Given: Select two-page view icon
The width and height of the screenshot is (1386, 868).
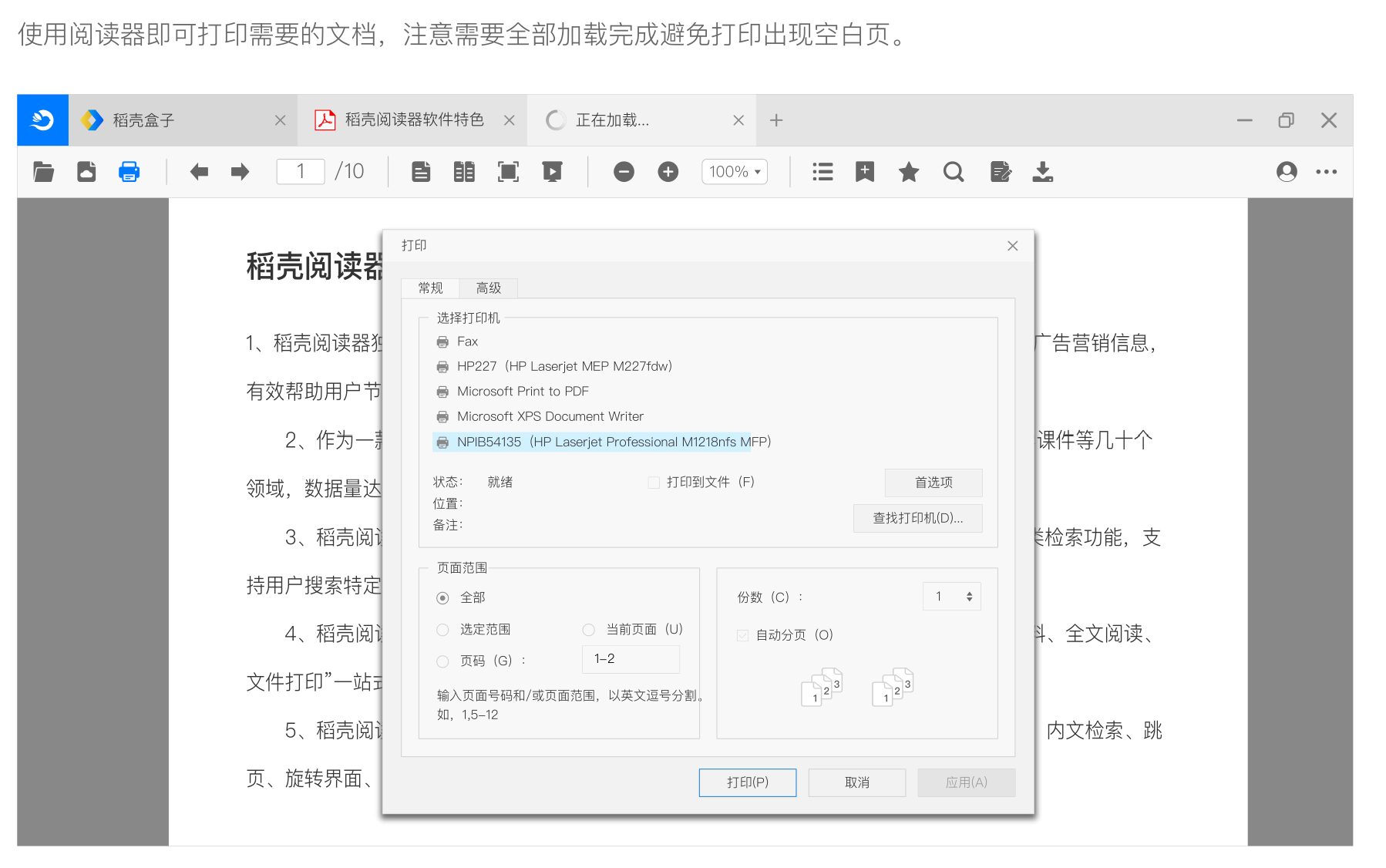Looking at the screenshot, I should (x=464, y=171).
